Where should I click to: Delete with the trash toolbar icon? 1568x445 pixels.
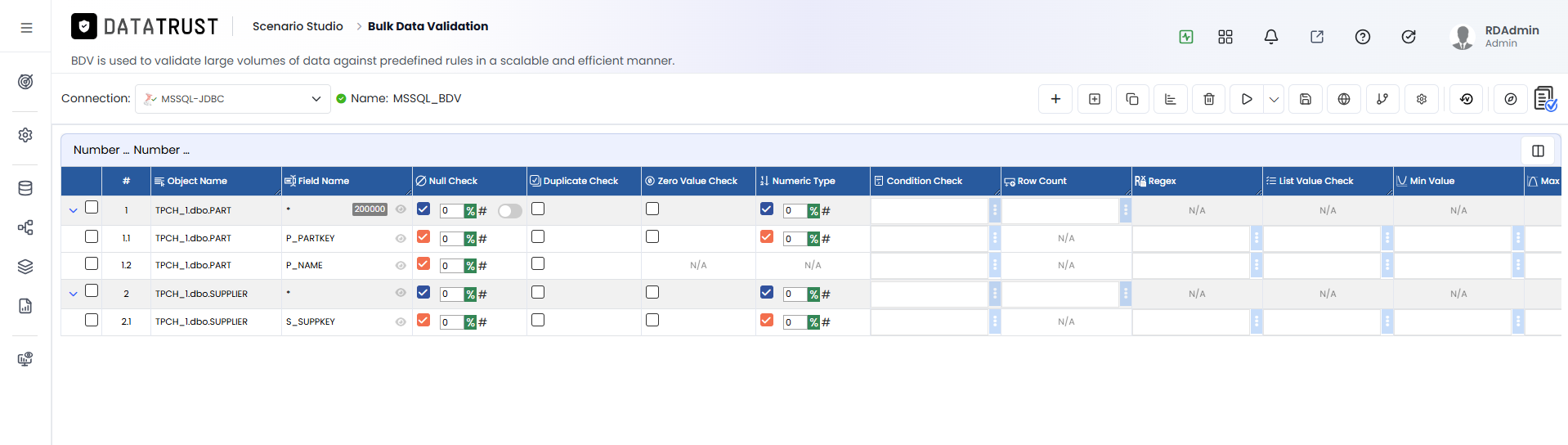coord(1209,99)
